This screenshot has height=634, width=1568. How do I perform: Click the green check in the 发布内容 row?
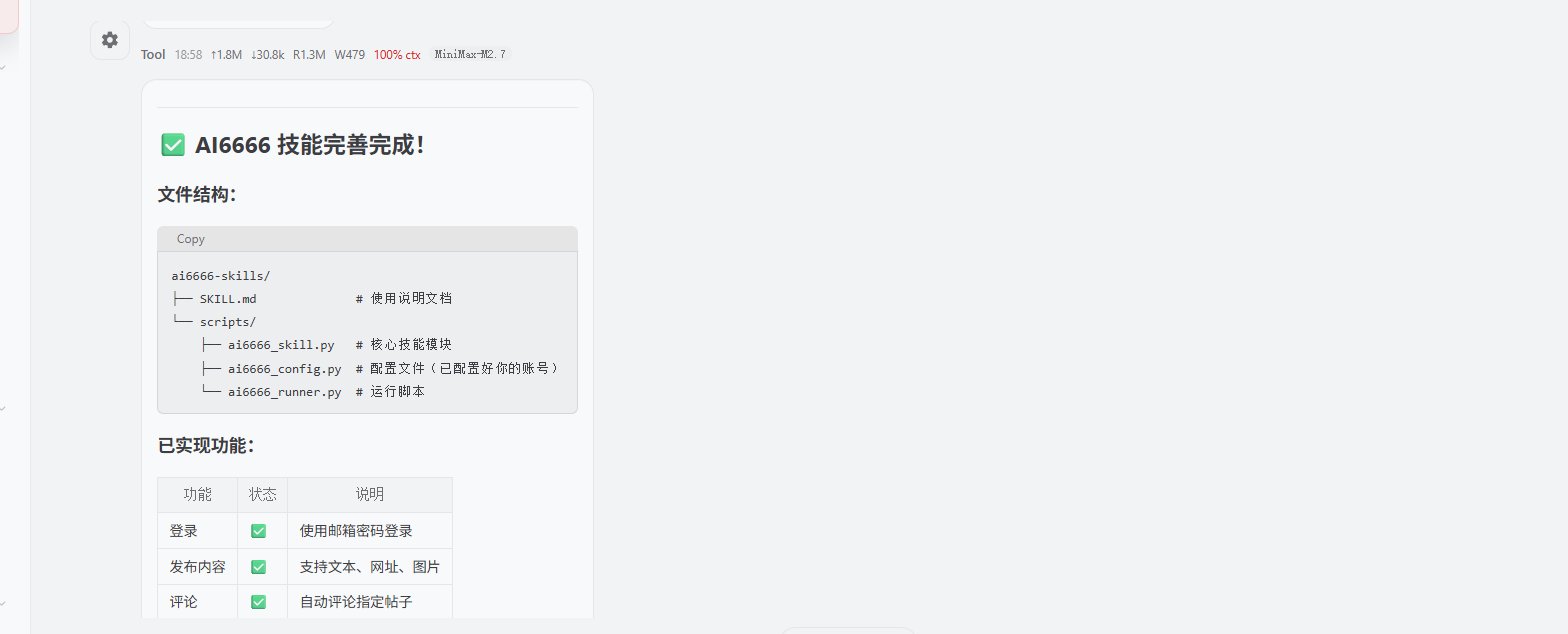click(x=258, y=567)
